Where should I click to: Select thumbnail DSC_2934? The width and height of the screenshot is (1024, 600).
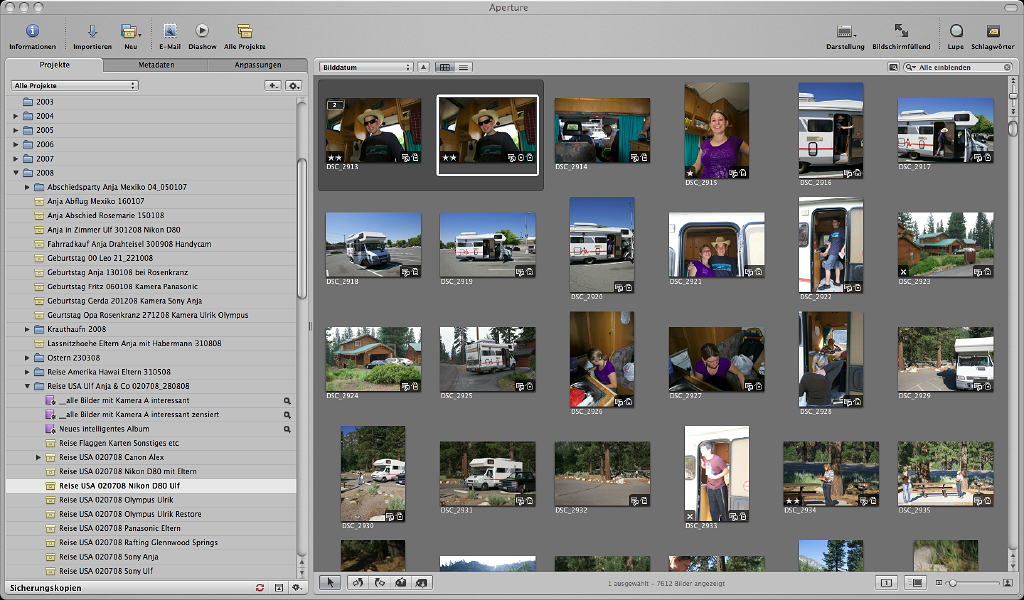point(831,473)
